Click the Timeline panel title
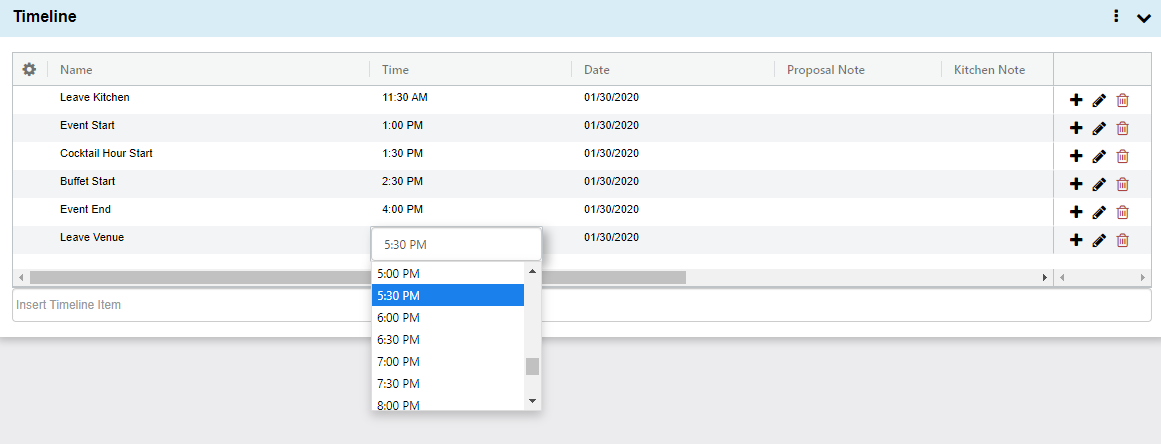 (44, 16)
